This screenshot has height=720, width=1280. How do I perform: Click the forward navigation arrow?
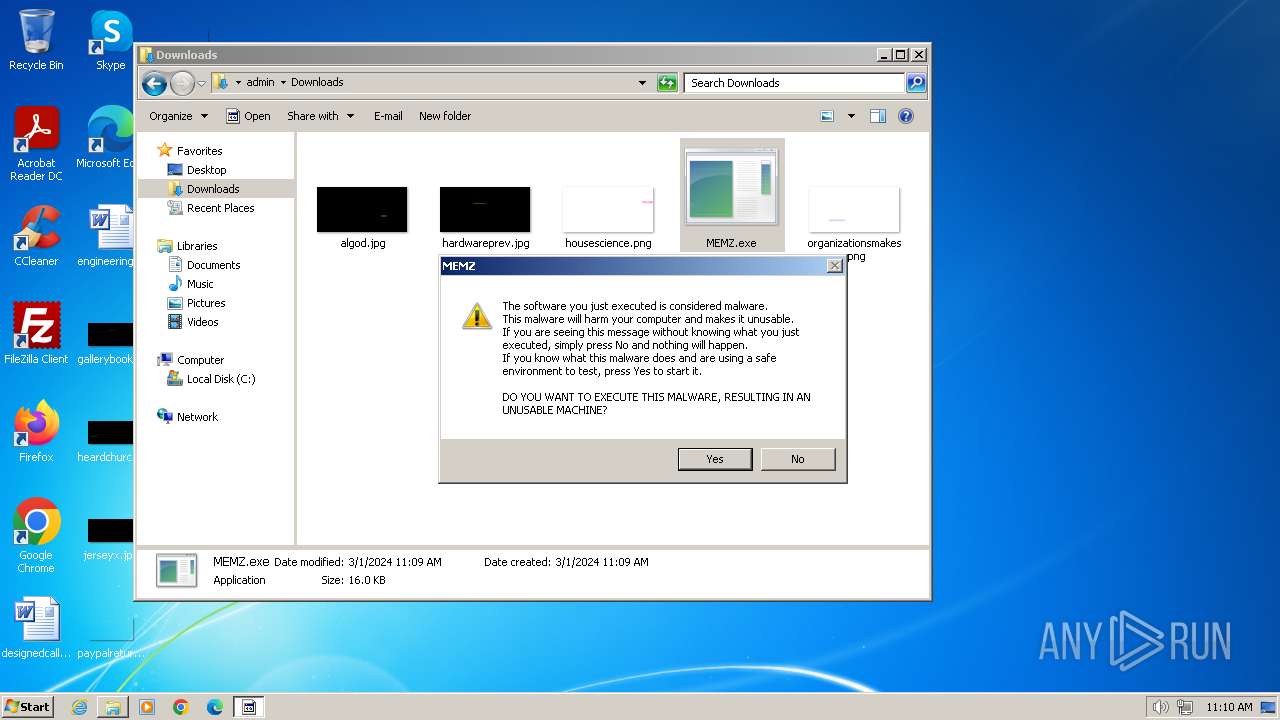182,83
